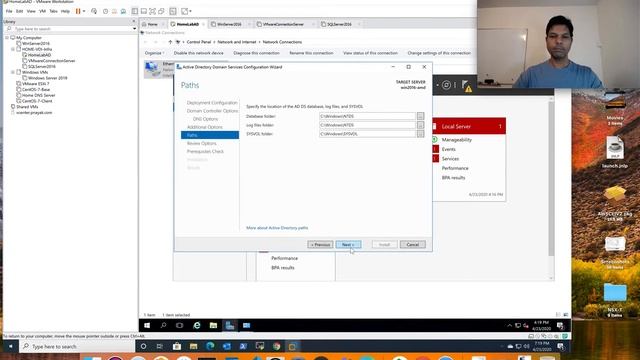Click Network and Internet in the breadcrumb
640x360 pixels.
pyautogui.click(x=236, y=42)
